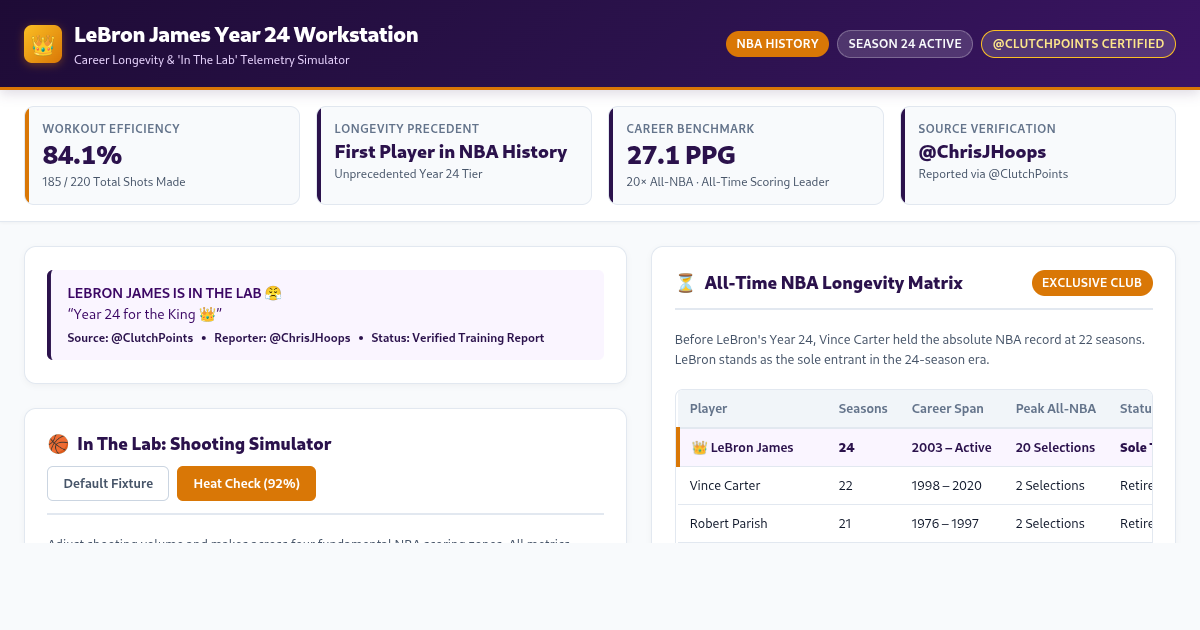Viewport: 1200px width, 630px height.
Task: Click the Peak All-NBA column header
Action: click(x=1056, y=408)
